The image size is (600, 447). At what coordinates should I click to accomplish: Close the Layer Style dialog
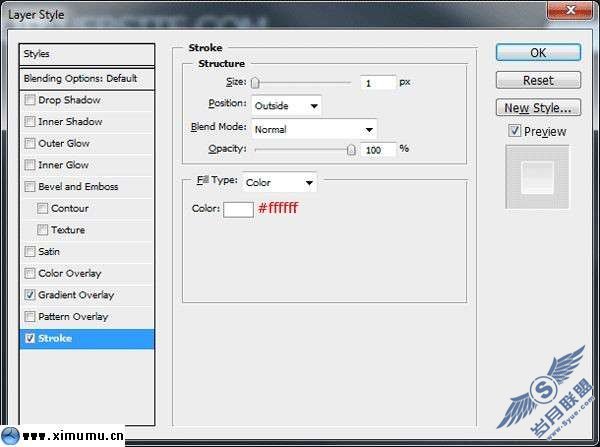click(x=570, y=10)
